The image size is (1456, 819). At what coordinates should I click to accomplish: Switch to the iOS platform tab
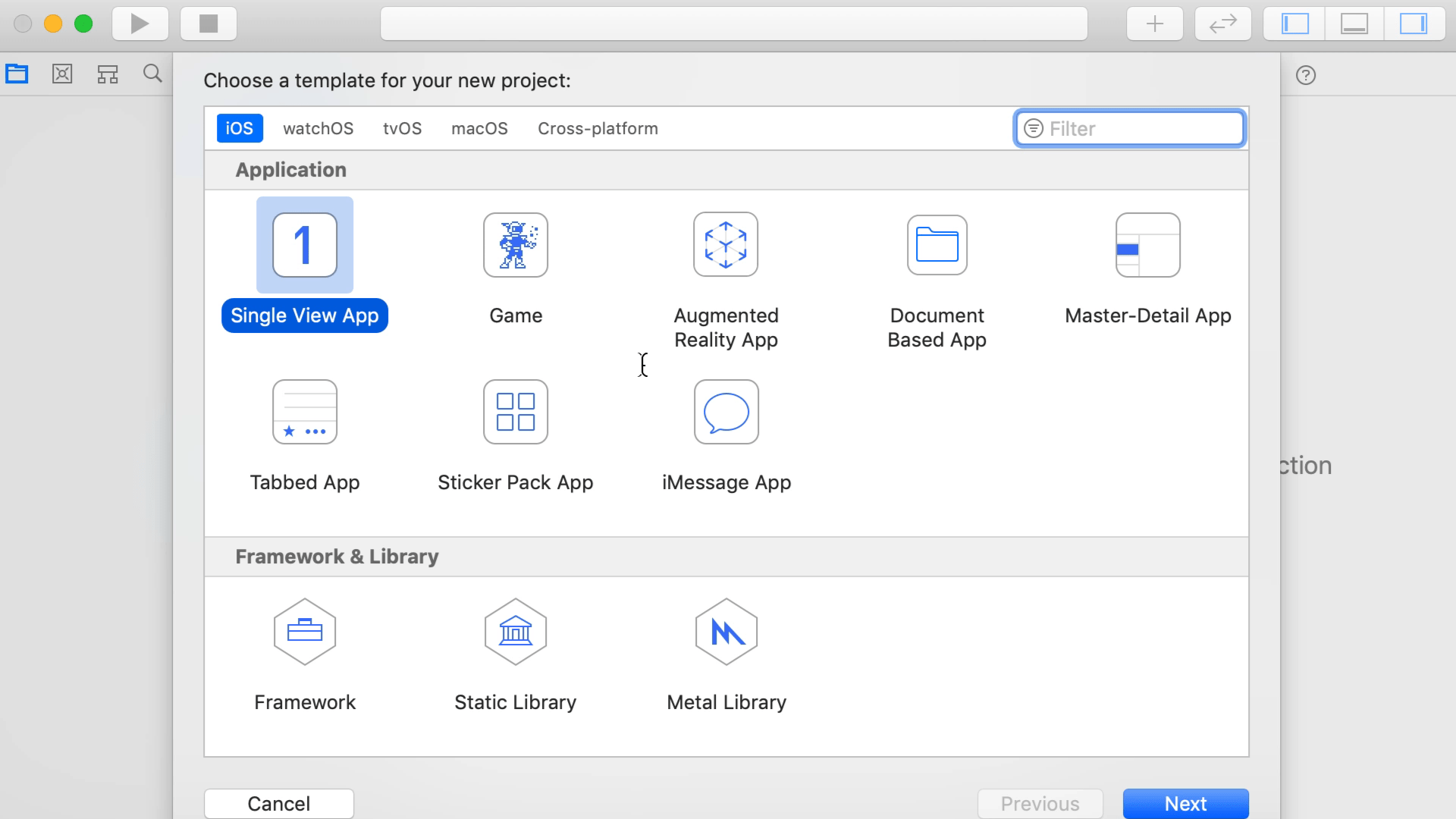(x=240, y=128)
